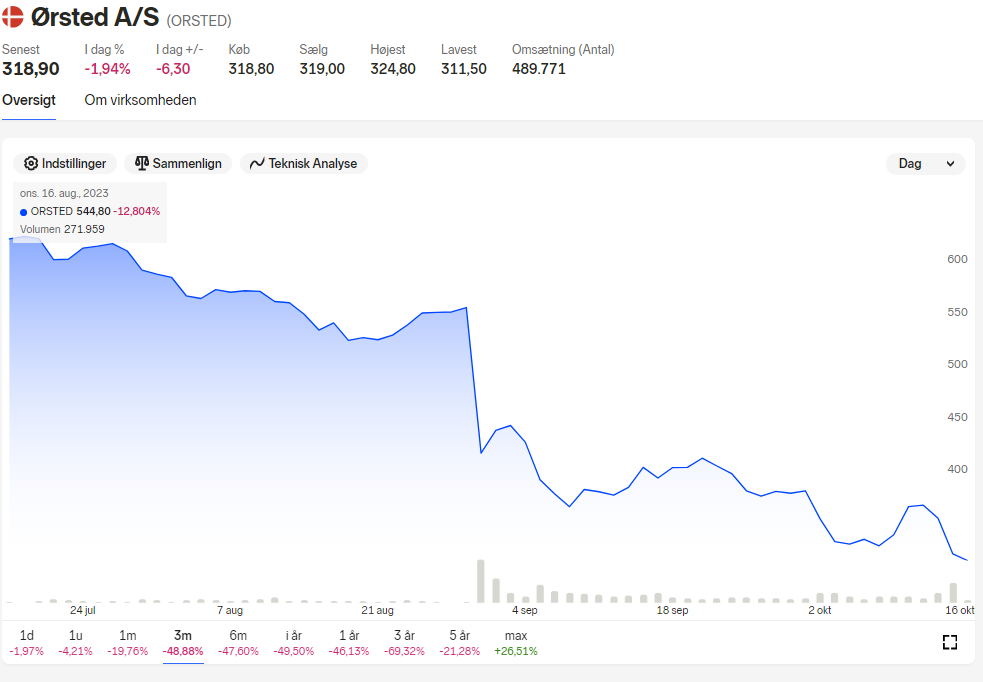Screen dimensions: 983x682
Task: Select the 1u time range
Action: 75,643
